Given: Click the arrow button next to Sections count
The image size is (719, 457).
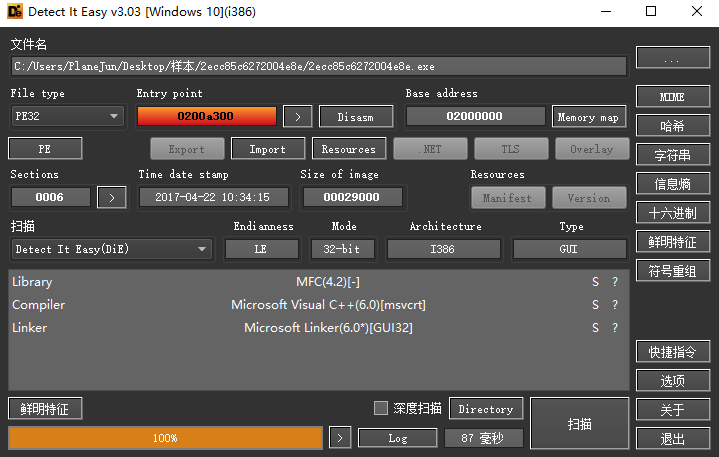Looking at the screenshot, I should point(111,198).
